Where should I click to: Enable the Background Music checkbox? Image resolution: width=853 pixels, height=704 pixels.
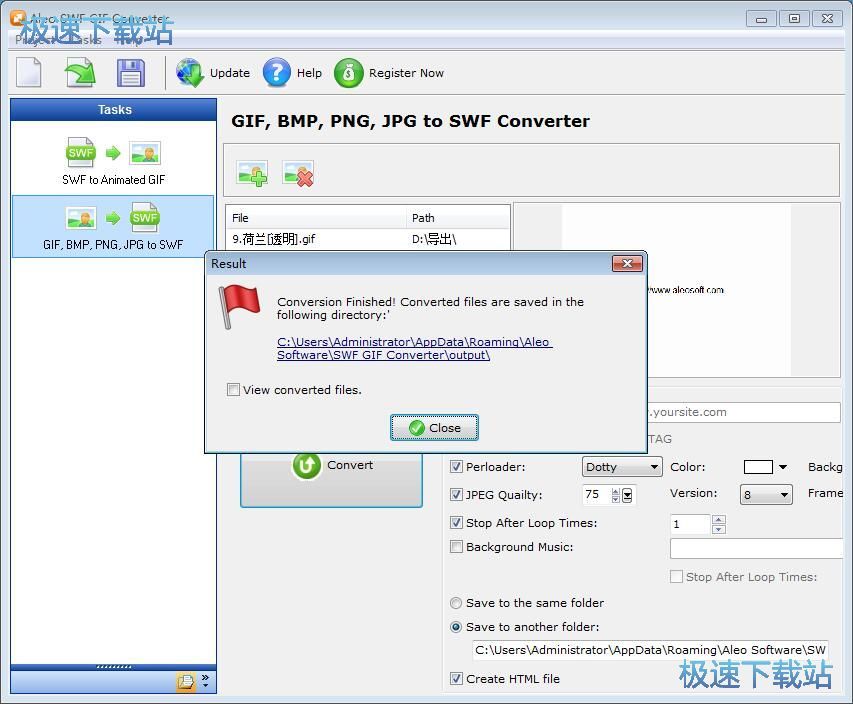(457, 547)
